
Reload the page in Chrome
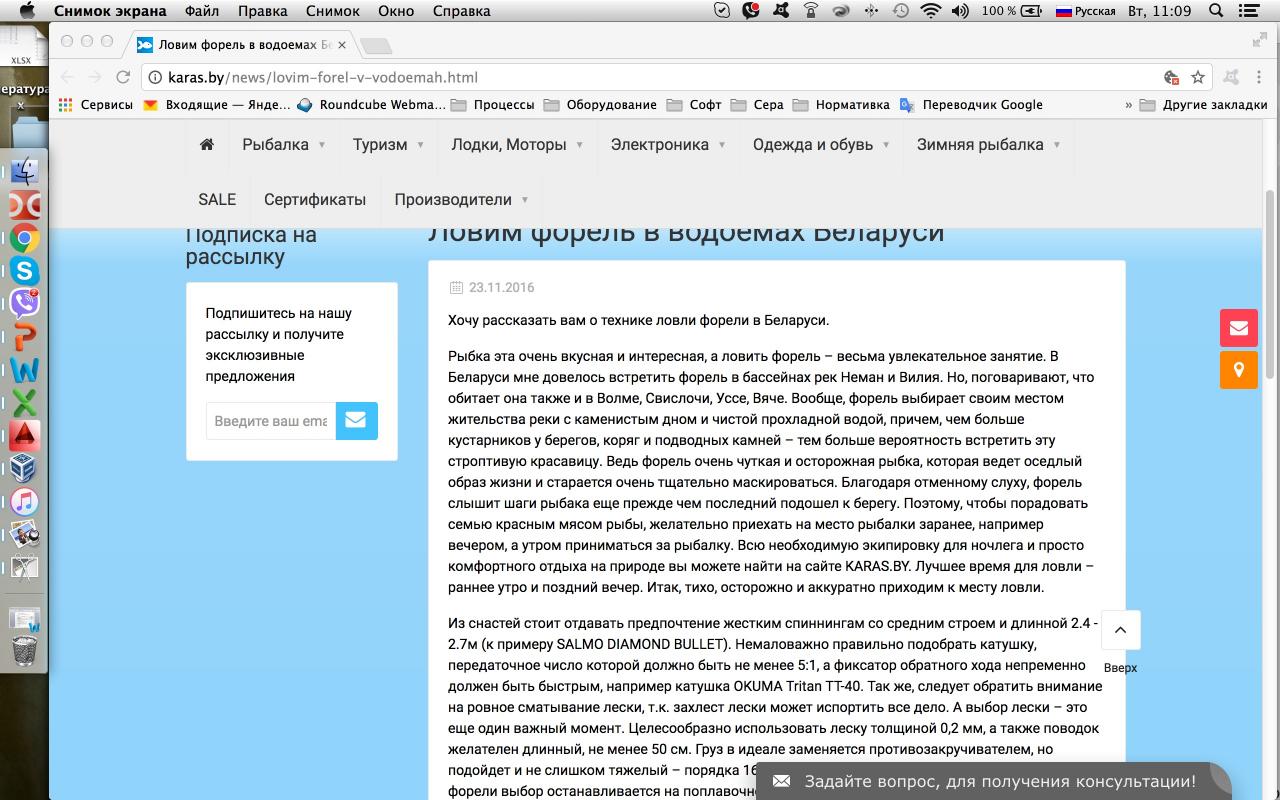123,77
